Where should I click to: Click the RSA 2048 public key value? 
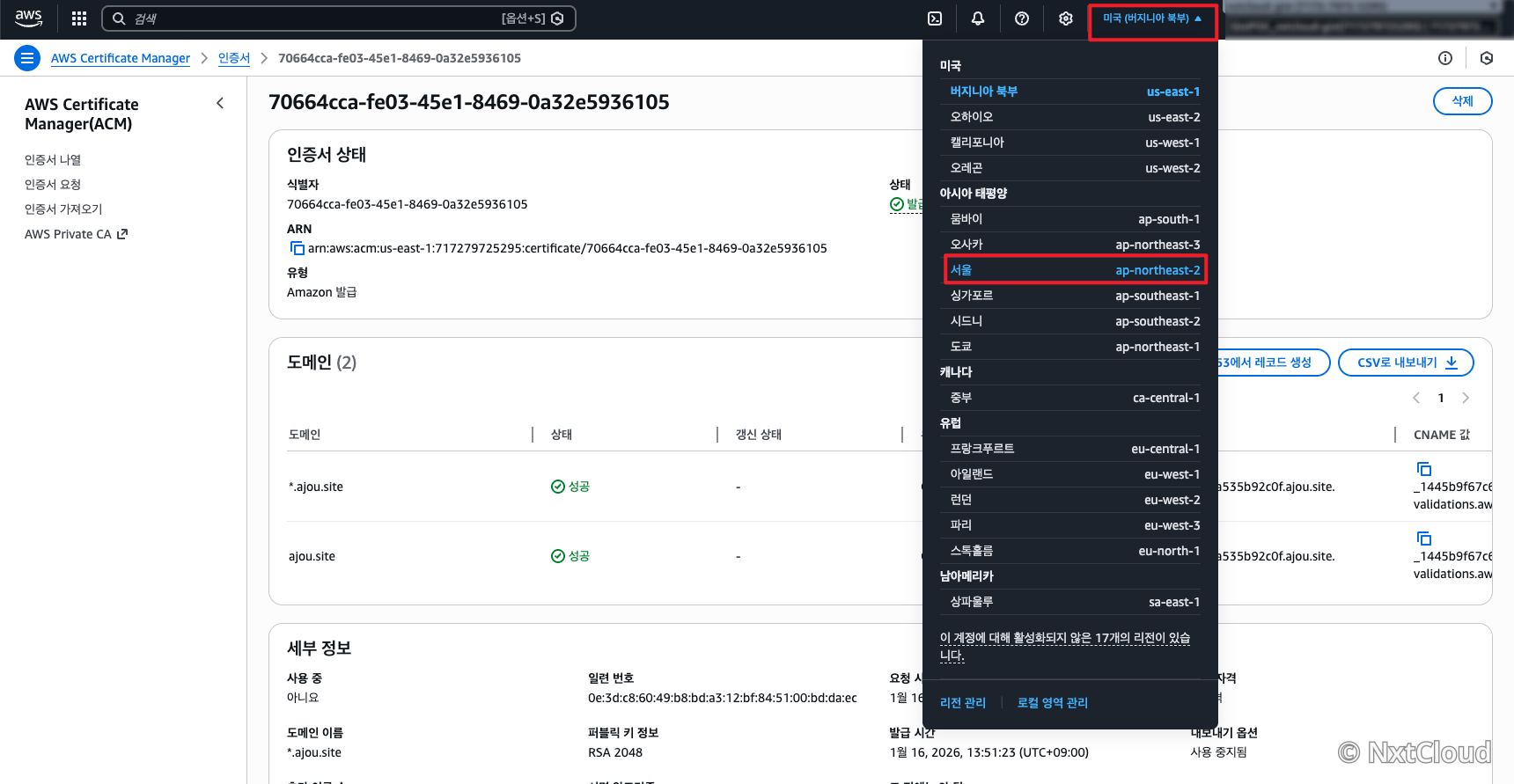(615, 752)
